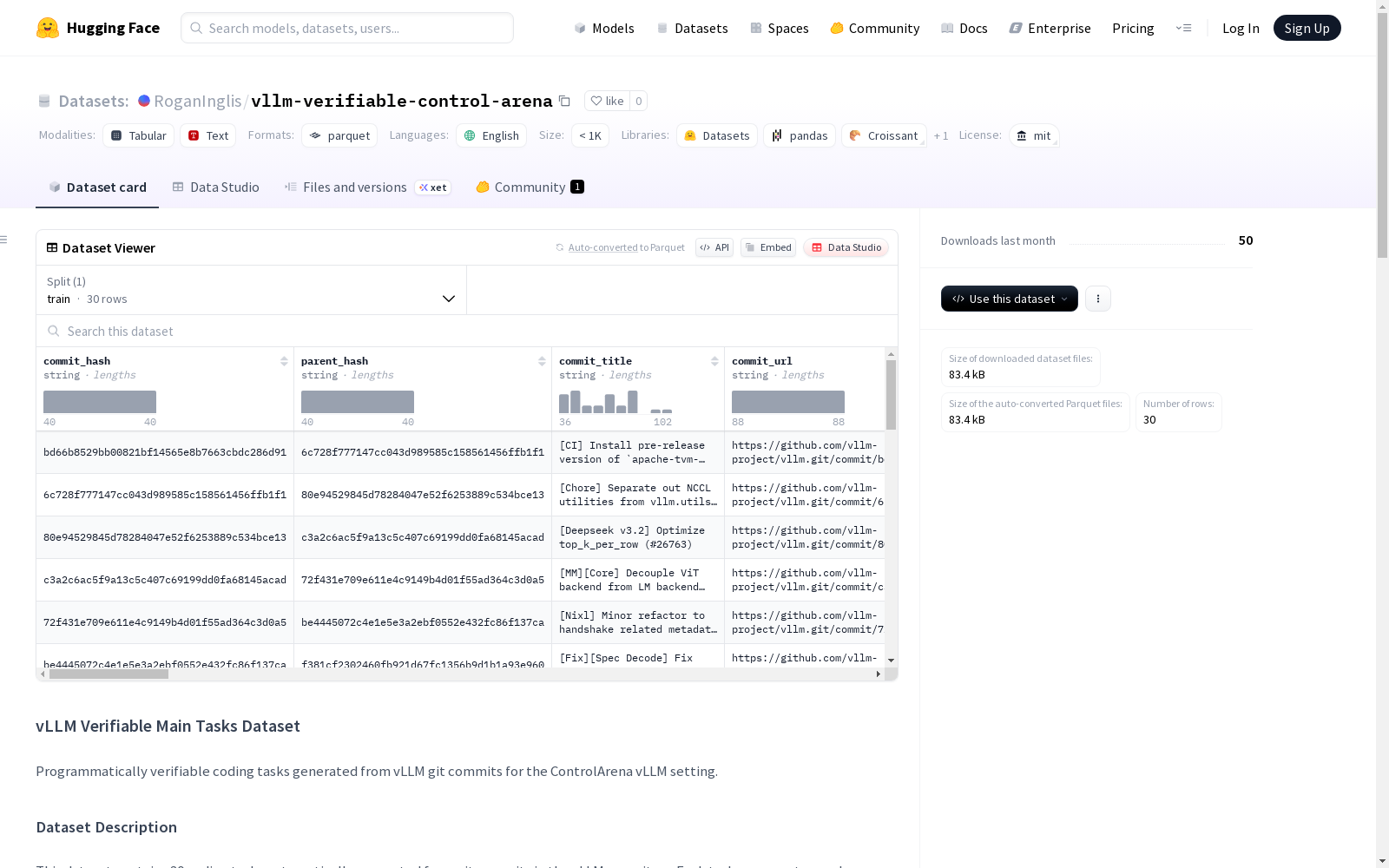Select the "[Nixl] Minor refactor" title cell

(638, 622)
